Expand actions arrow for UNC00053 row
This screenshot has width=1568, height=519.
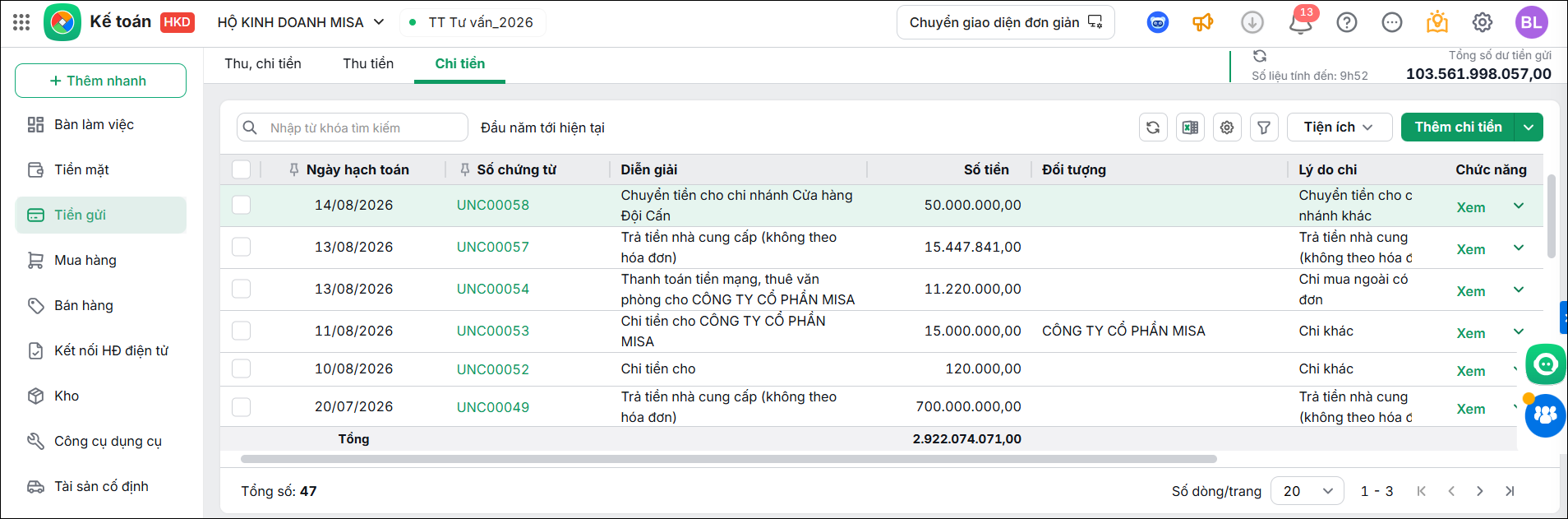tap(1519, 331)
